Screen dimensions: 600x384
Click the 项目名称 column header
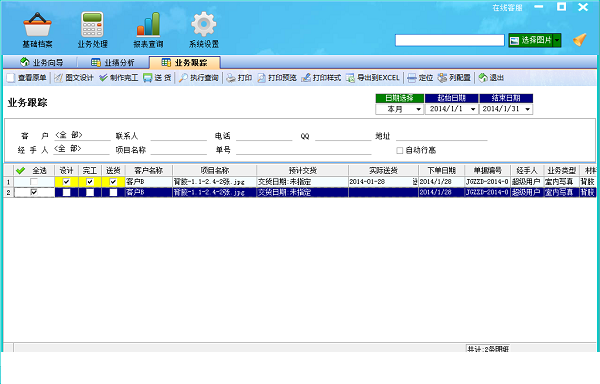tap(214, 170)
